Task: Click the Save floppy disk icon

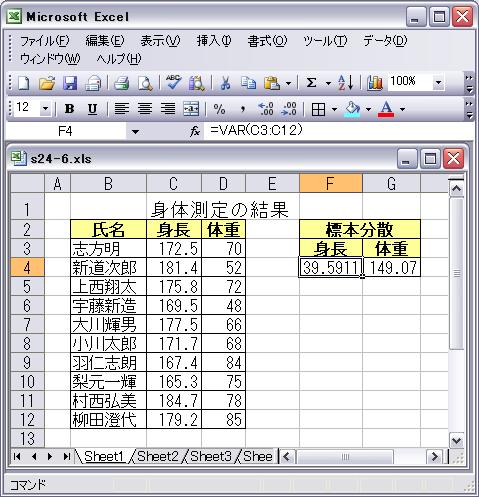Action: [x=70, y=83]
